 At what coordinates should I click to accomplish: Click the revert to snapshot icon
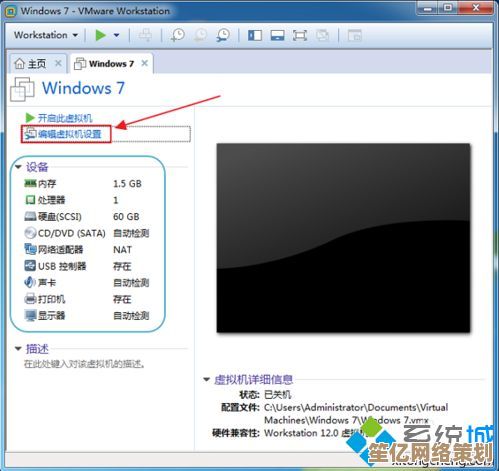pyautogui.click(x=200, y=35)
